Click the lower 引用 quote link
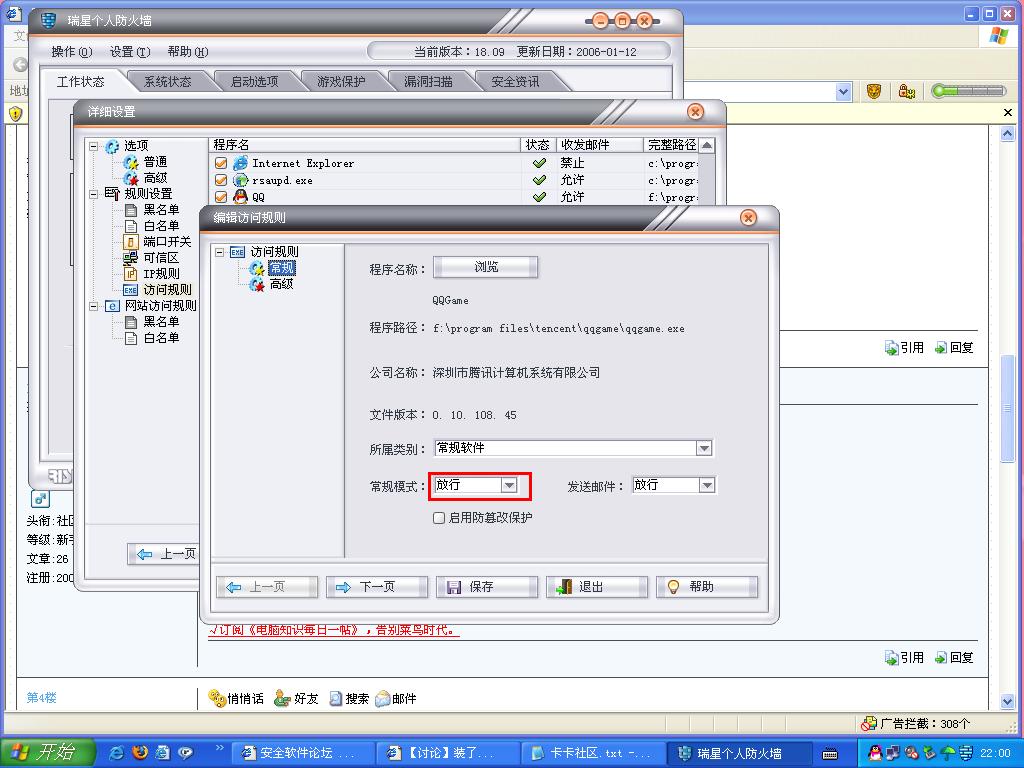 coord(904,658)
